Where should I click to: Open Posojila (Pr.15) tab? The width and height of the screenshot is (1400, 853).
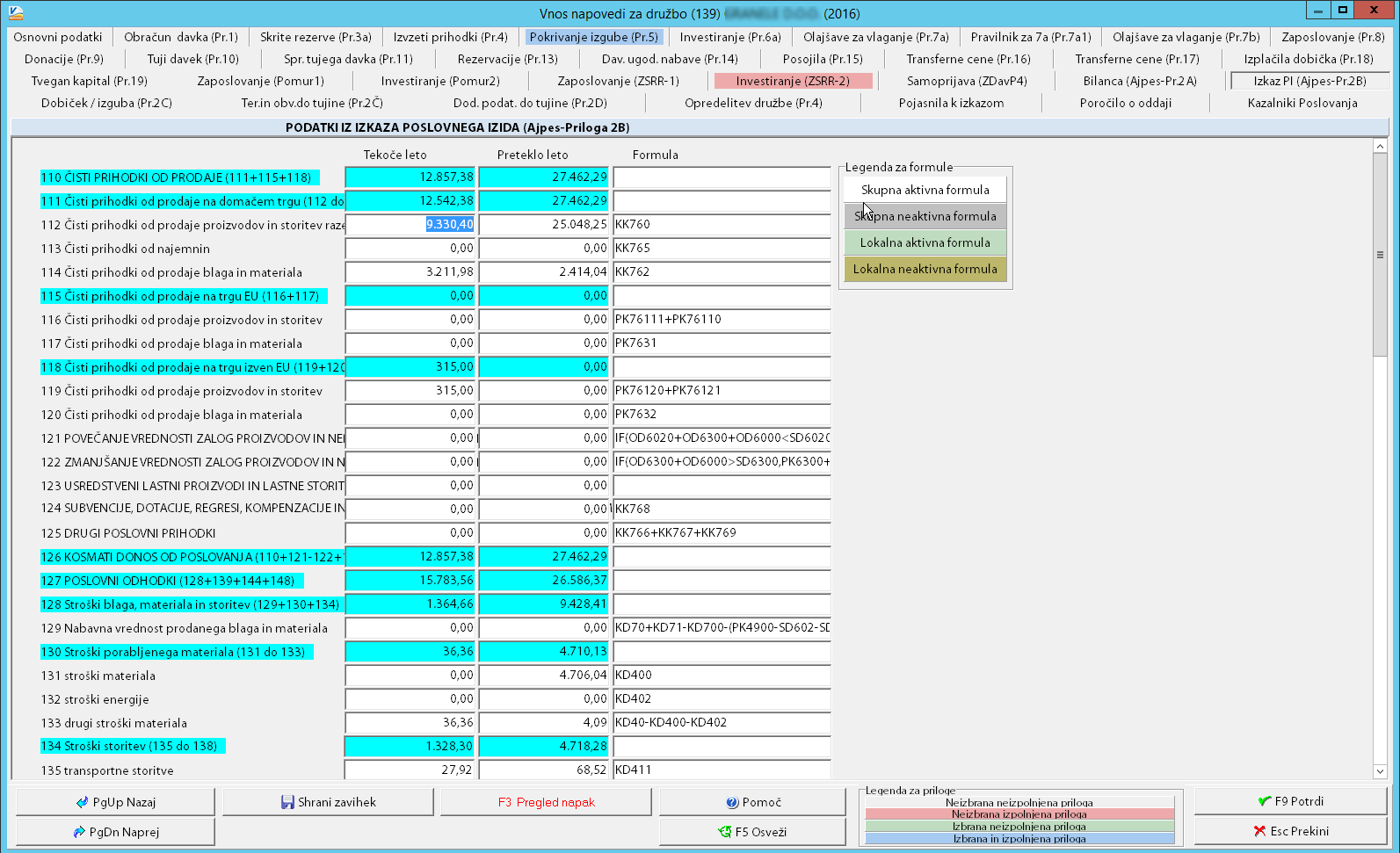click(x=823, y=59)
